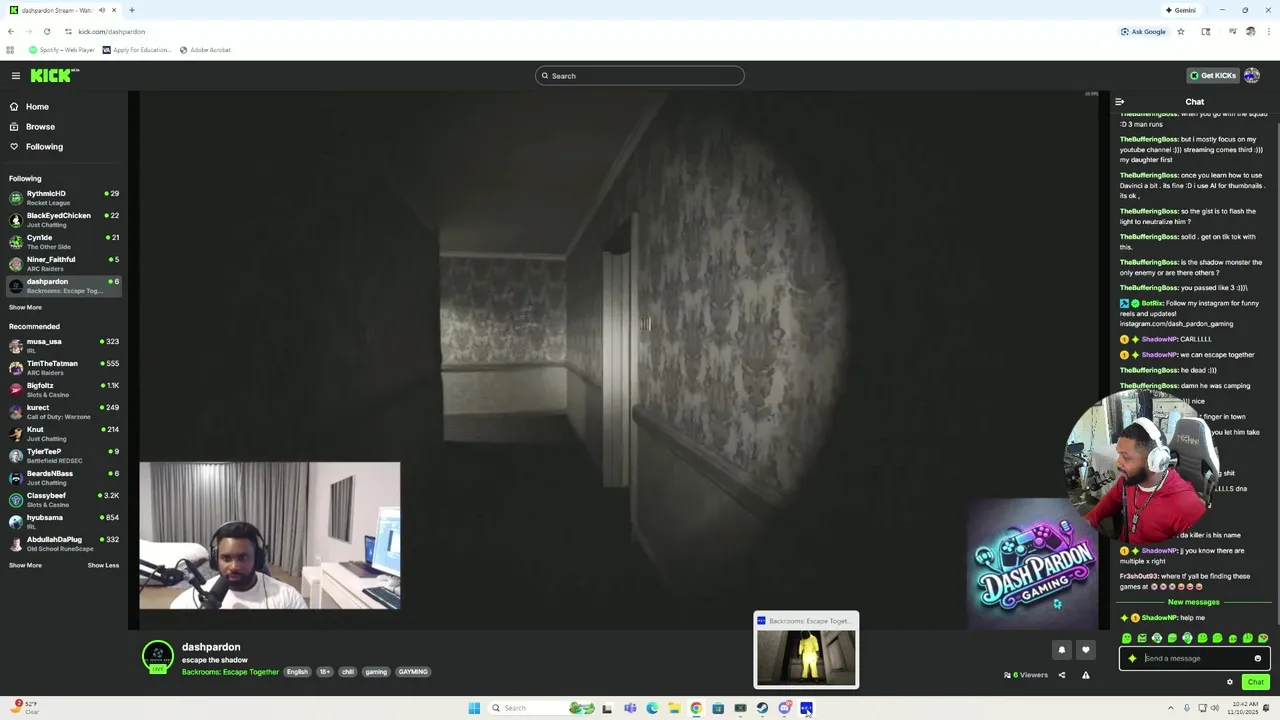Open Microsoft Teams from taskbar
This screenshot has width=1280, height=720.
coord(630,708)
